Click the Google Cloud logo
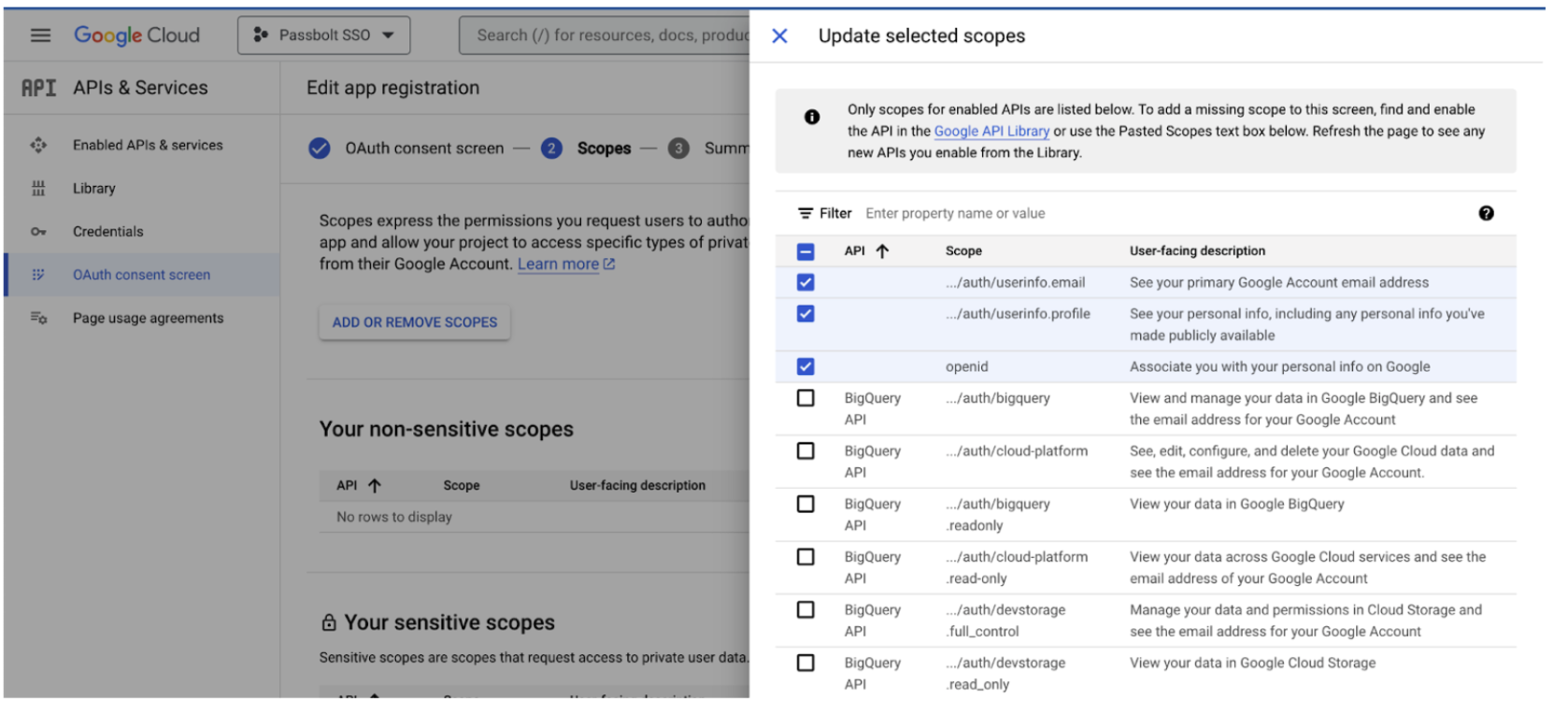Screen dimensions: 1568x714 tap(136, 36)
